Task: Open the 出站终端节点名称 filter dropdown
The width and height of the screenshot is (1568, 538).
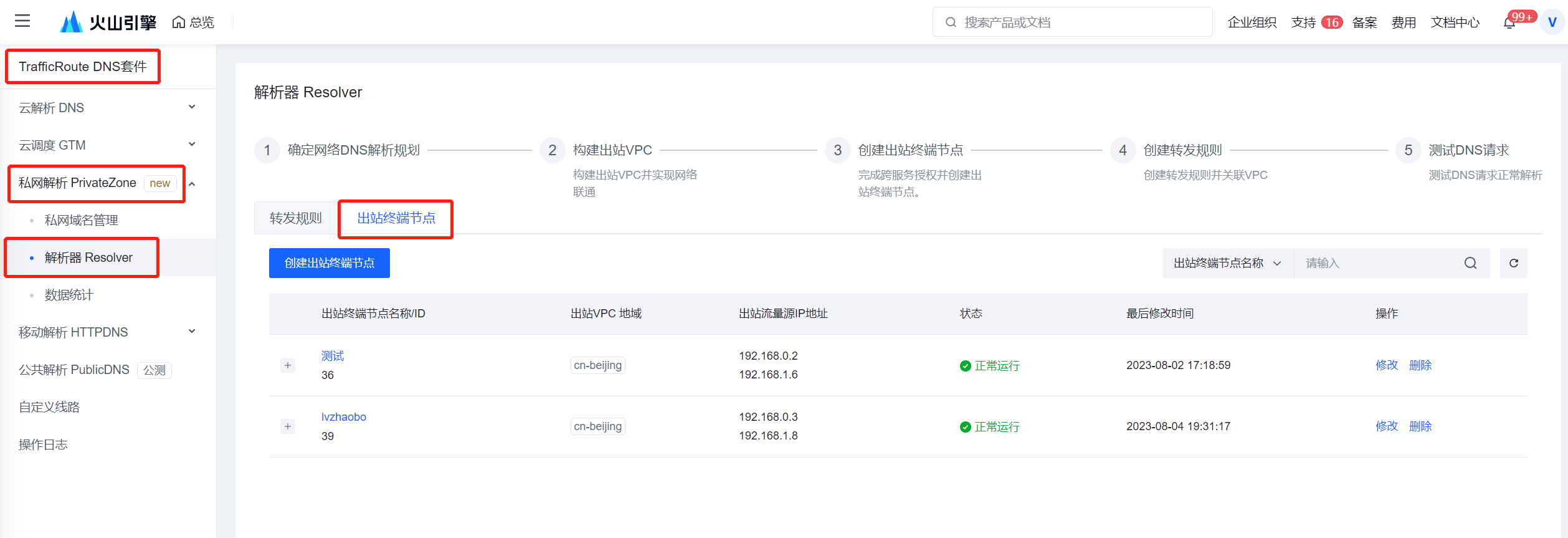Action: coord(1227,263)
